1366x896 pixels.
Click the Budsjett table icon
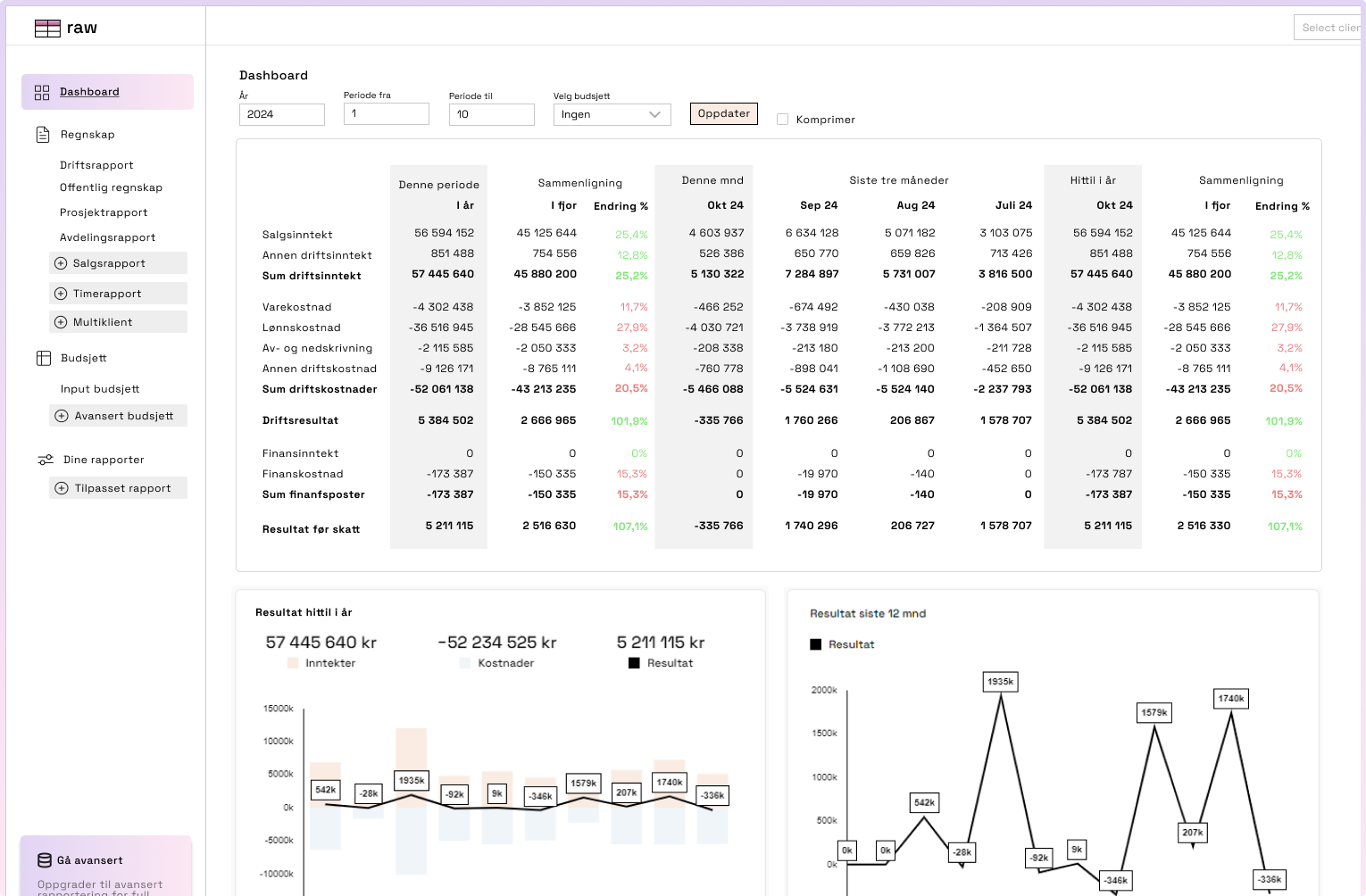pos(44,358)
